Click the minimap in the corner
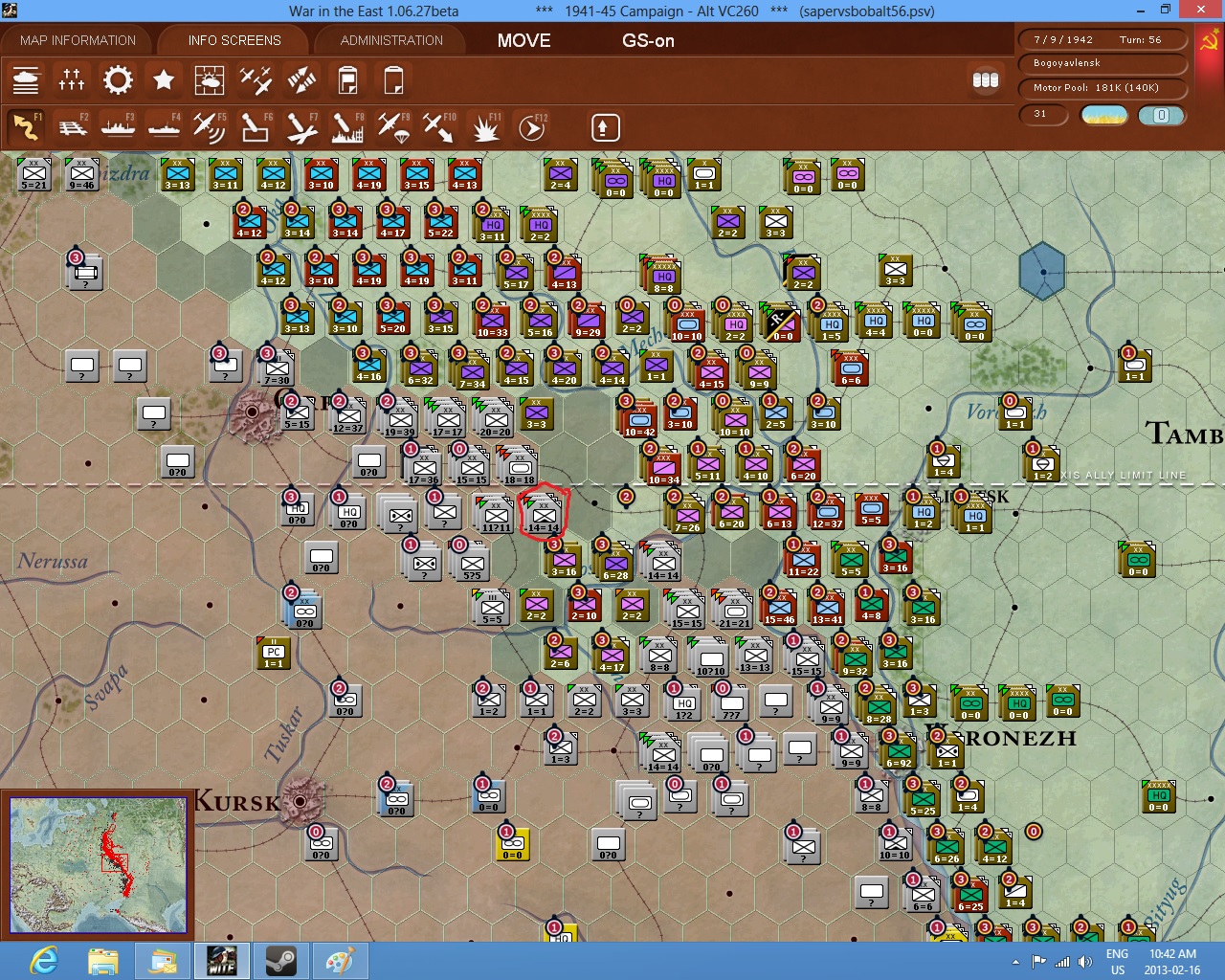 coord(98,865)
